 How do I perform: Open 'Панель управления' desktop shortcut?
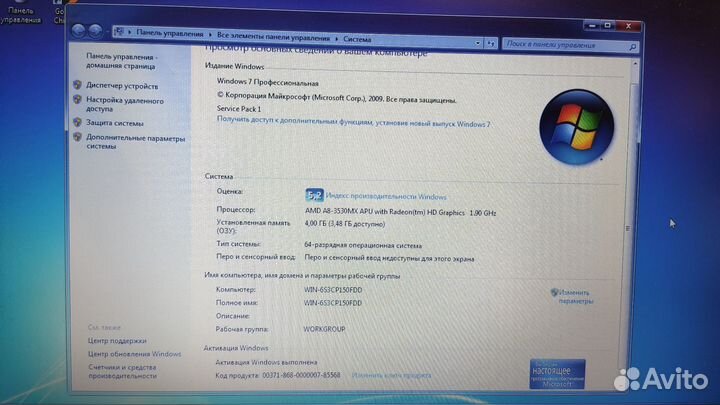(x=21, y=12)
